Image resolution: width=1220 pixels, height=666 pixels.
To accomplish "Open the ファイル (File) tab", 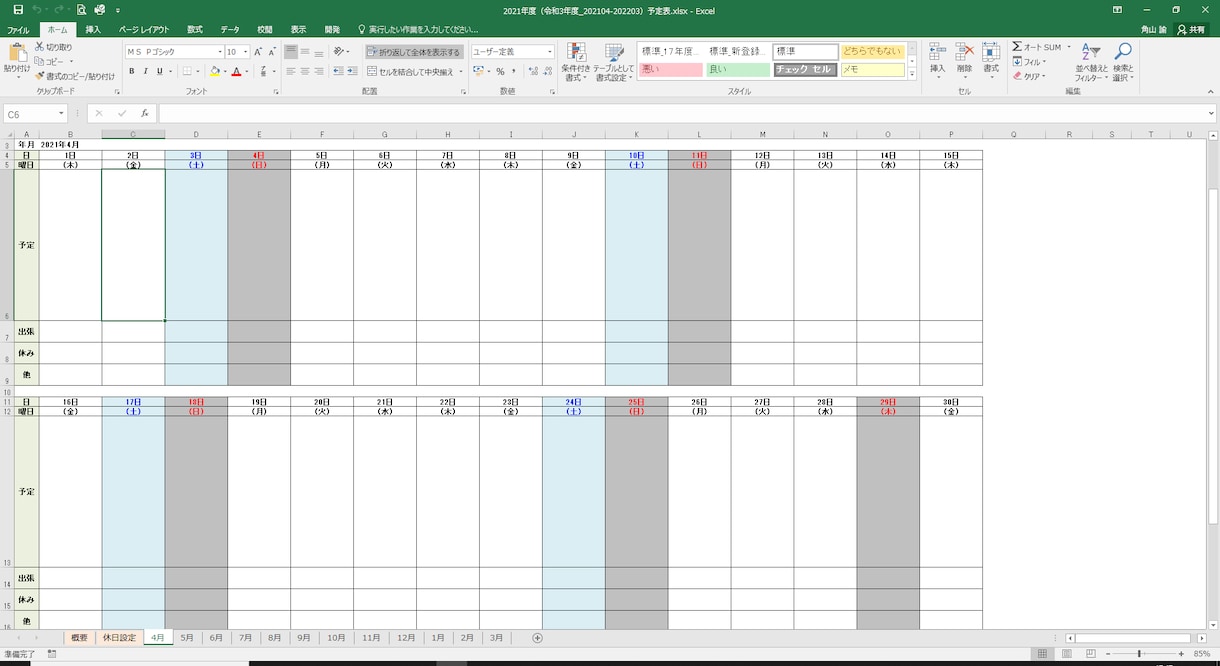I will (18, 30).
